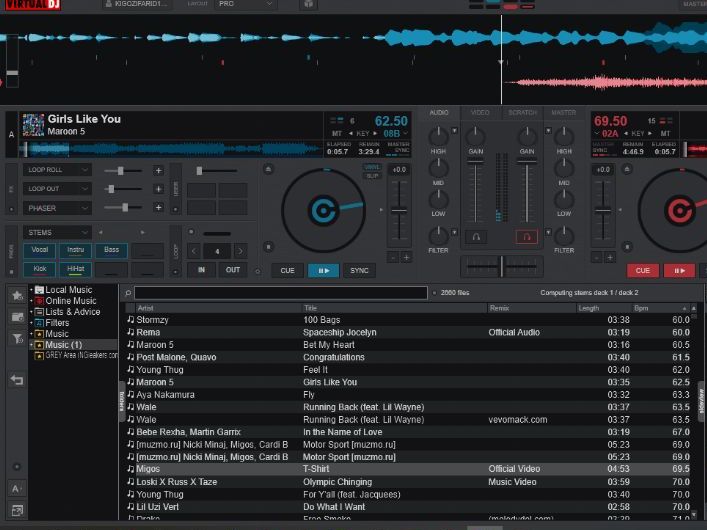
Task: Select the Migos T-Shirt track row
Action: coord(408,469)
